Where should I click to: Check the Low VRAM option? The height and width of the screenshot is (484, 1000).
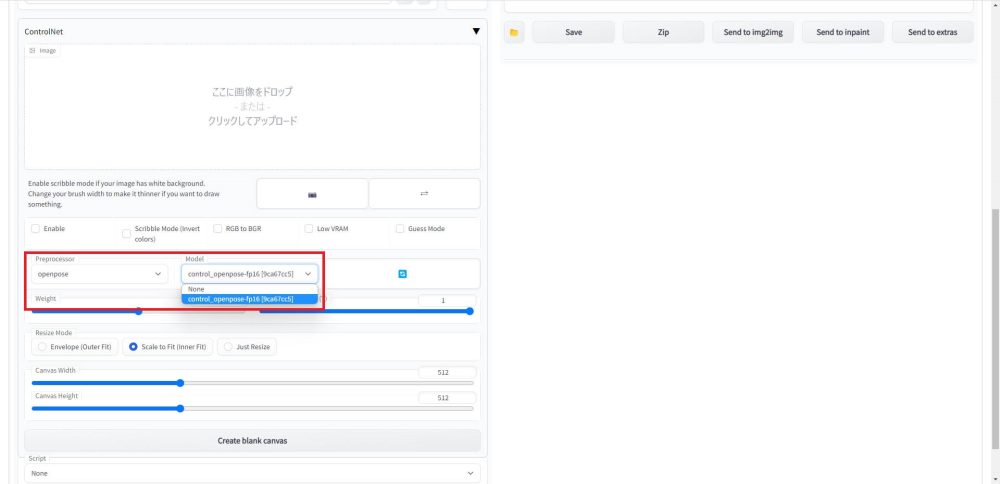point(309,228)
